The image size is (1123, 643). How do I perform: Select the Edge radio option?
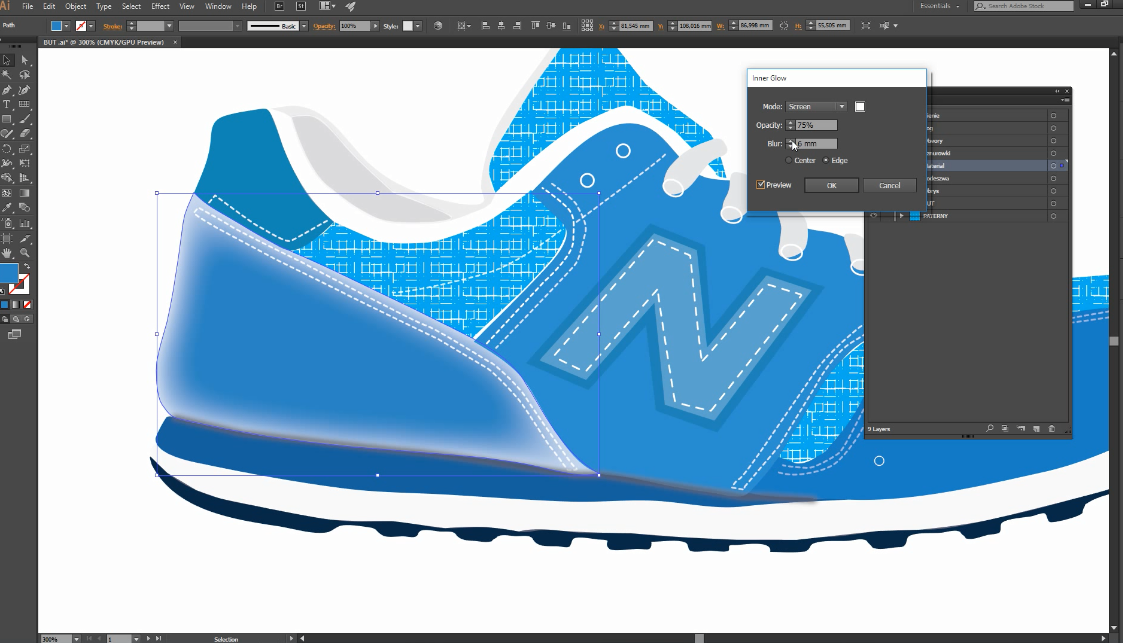pyautogui.click(x=826, y=160)
